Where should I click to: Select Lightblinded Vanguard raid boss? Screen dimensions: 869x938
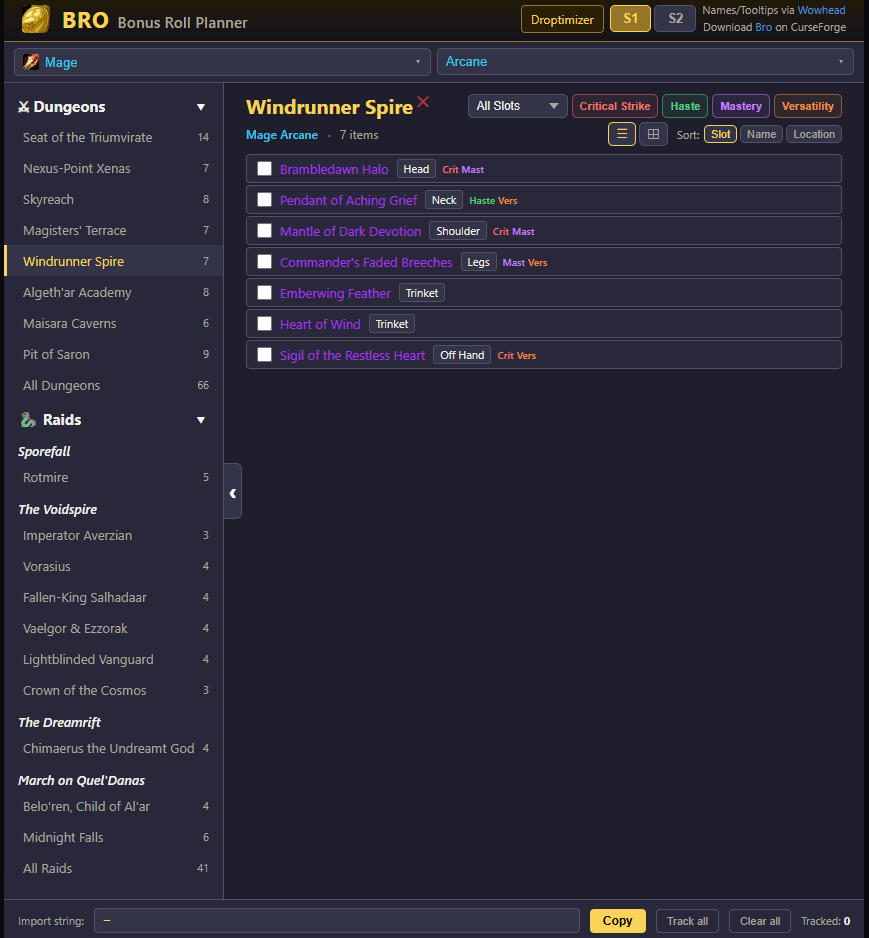click(x=114, y=659)
